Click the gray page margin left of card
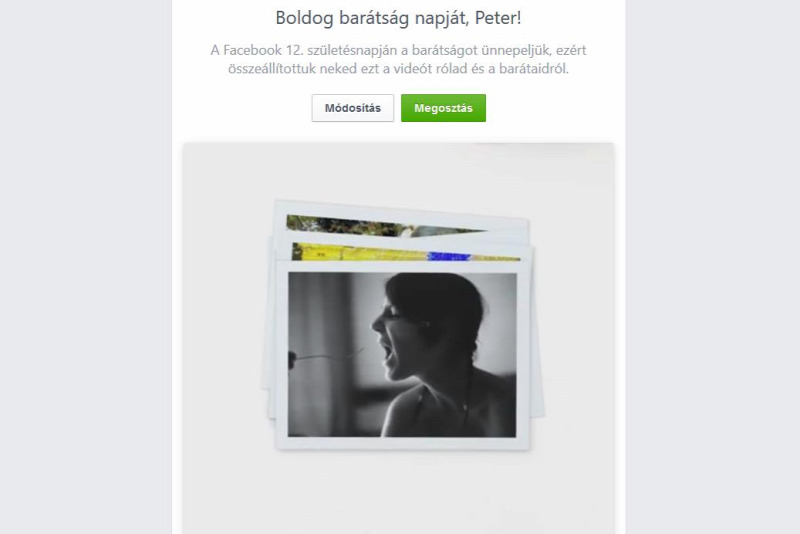 click(86, 267)
